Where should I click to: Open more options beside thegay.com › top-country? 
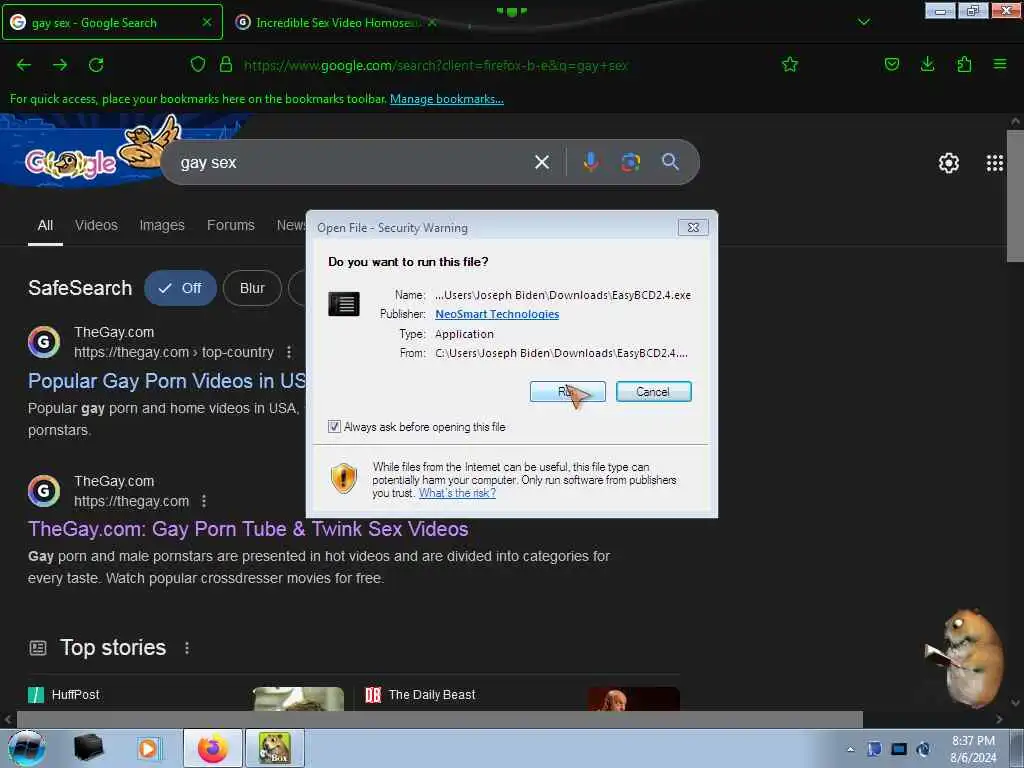289,352
